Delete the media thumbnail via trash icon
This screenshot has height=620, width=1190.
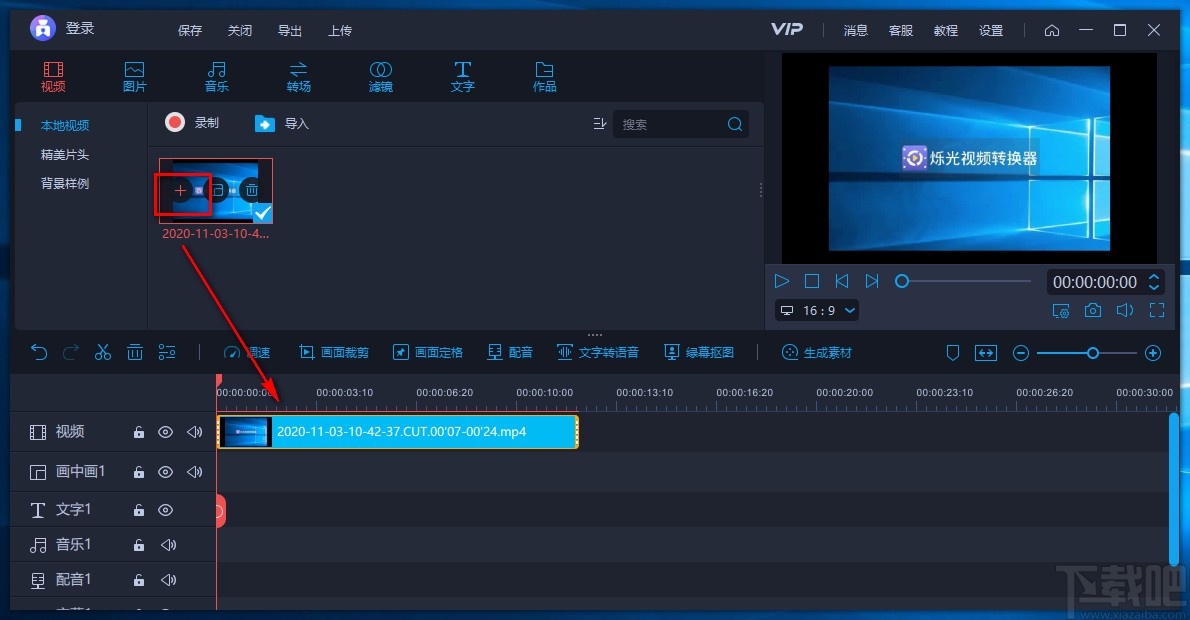coord(252,190)
